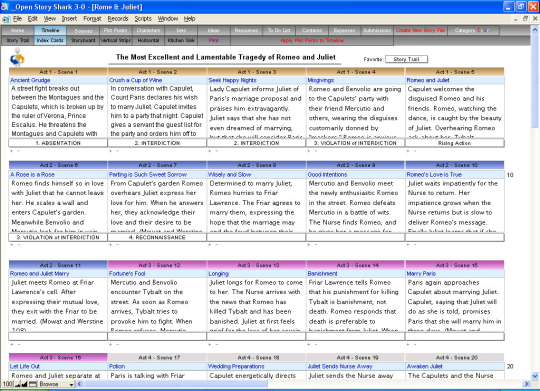Select the Timeline tab
Viewport: 540px width, 391px height.
(50, 30)
